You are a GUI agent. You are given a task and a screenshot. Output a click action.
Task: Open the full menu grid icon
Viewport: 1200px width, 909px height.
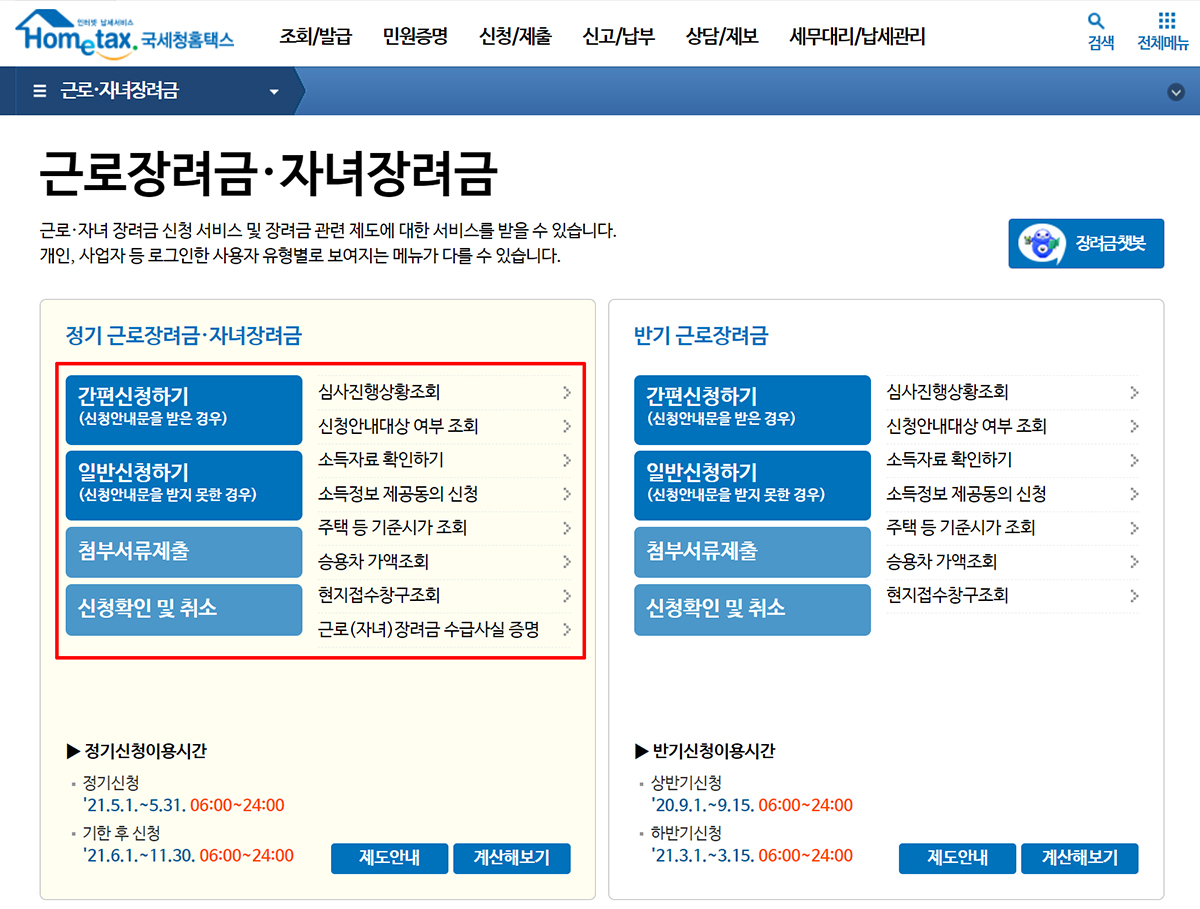[1166, 20]
